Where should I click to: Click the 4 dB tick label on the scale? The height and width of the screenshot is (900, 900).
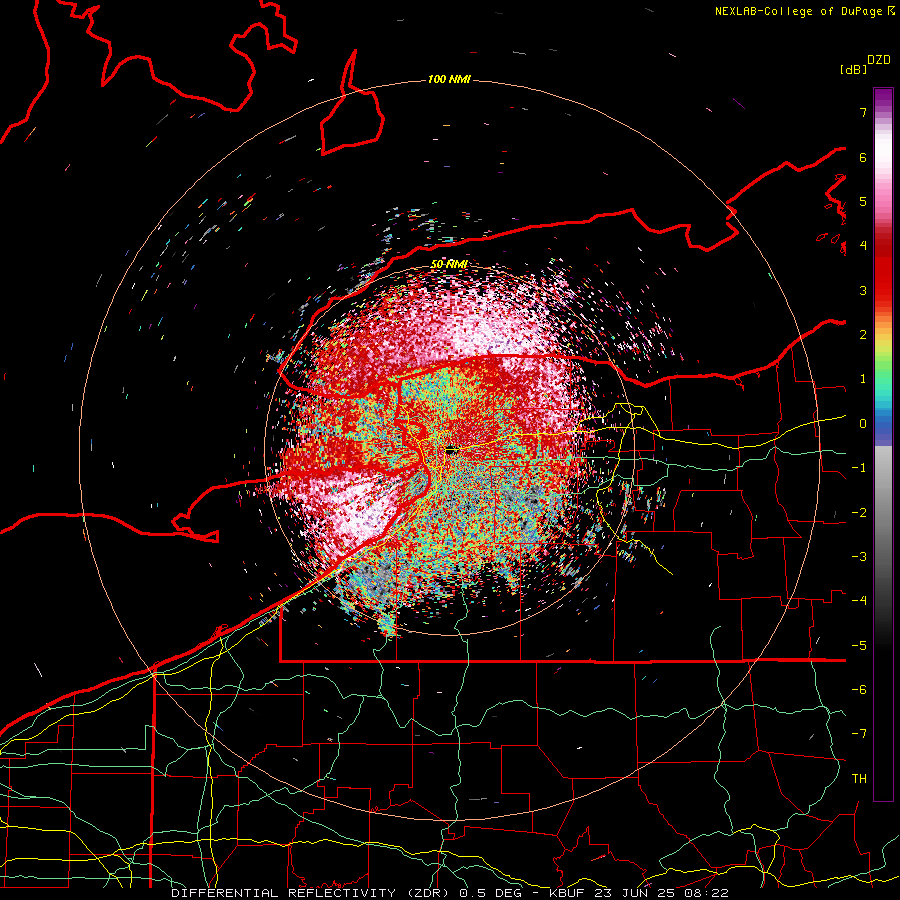pyautogui.click(x=863, y=246)
